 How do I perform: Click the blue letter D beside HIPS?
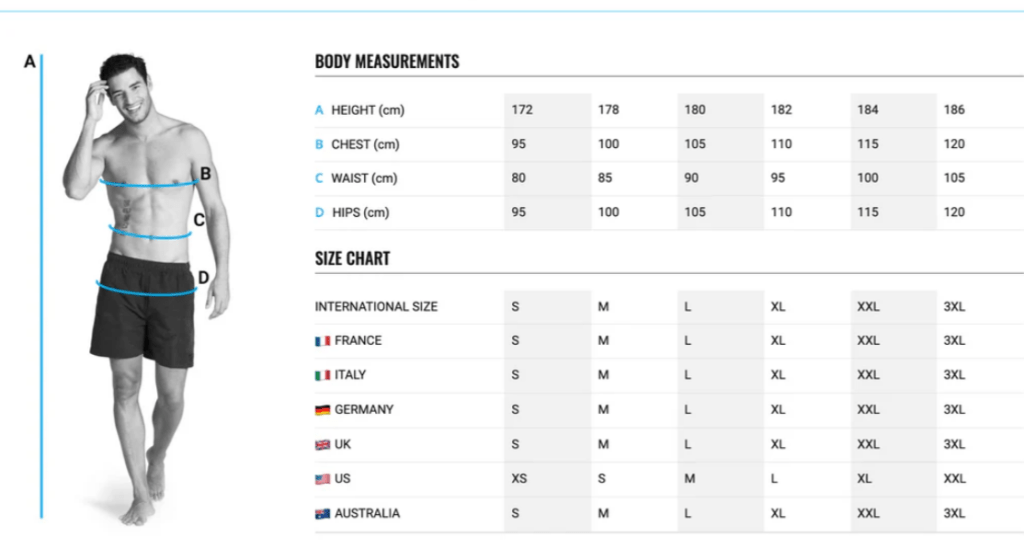[x=319, y=212]
